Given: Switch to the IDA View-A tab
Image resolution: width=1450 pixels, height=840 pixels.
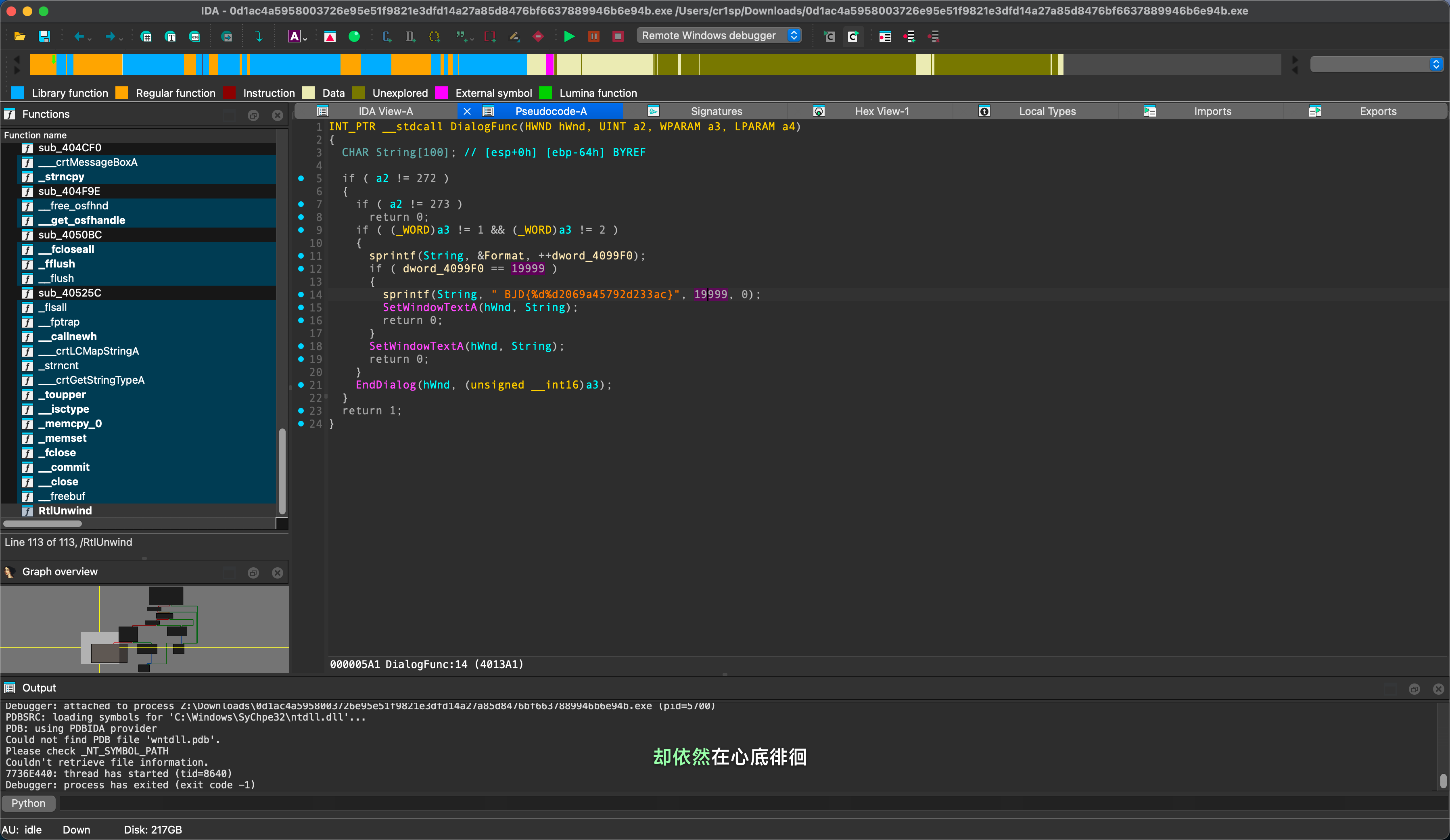Looking at the screenshot, I should click(x=386, y=111).
